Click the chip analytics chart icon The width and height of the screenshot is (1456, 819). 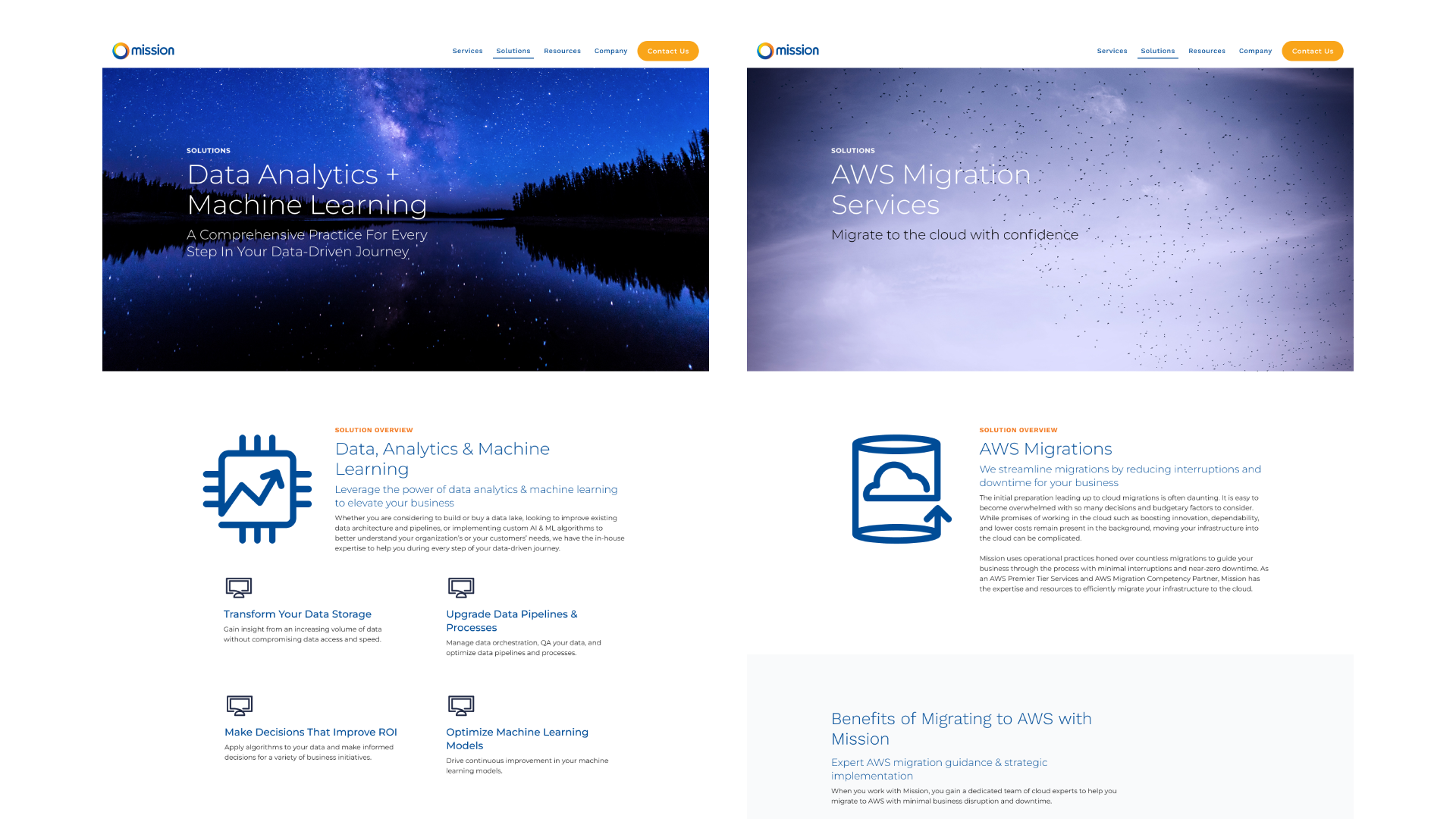tap(257, 489)
